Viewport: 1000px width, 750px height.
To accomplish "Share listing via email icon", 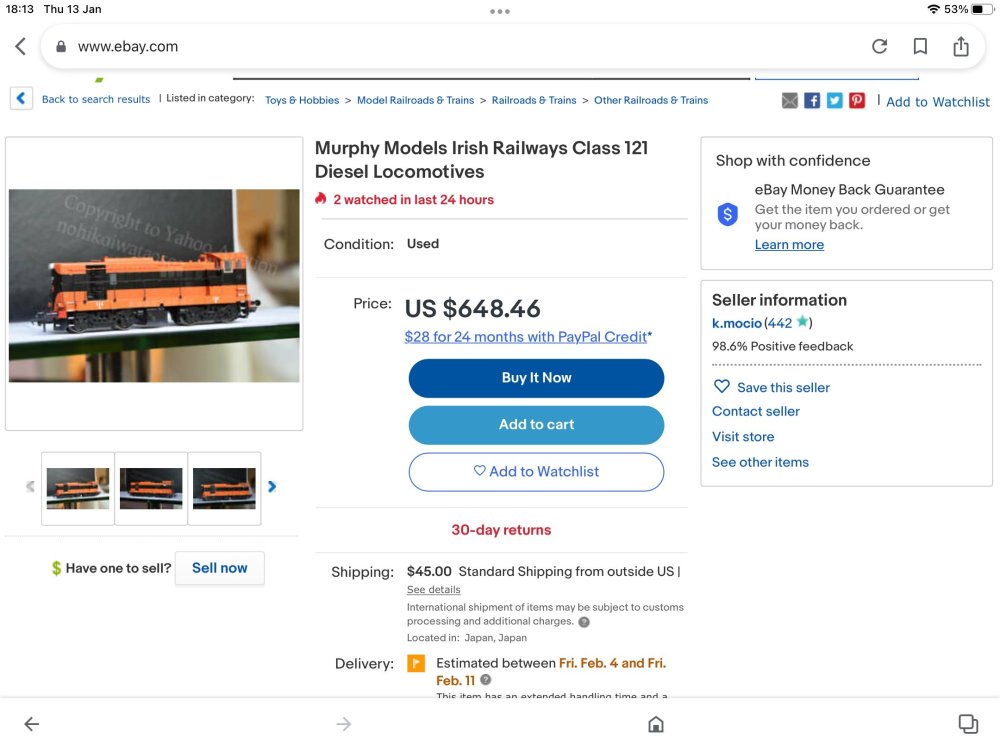I will [x=790, y=100].
